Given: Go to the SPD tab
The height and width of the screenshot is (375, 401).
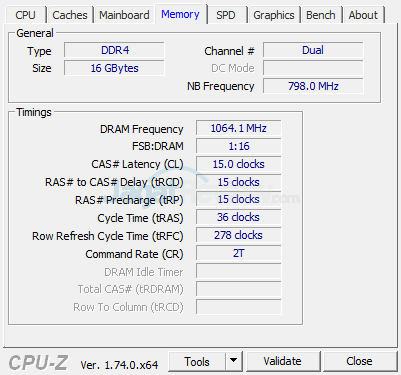Looking at the screenshot, I should coord(226,15).
